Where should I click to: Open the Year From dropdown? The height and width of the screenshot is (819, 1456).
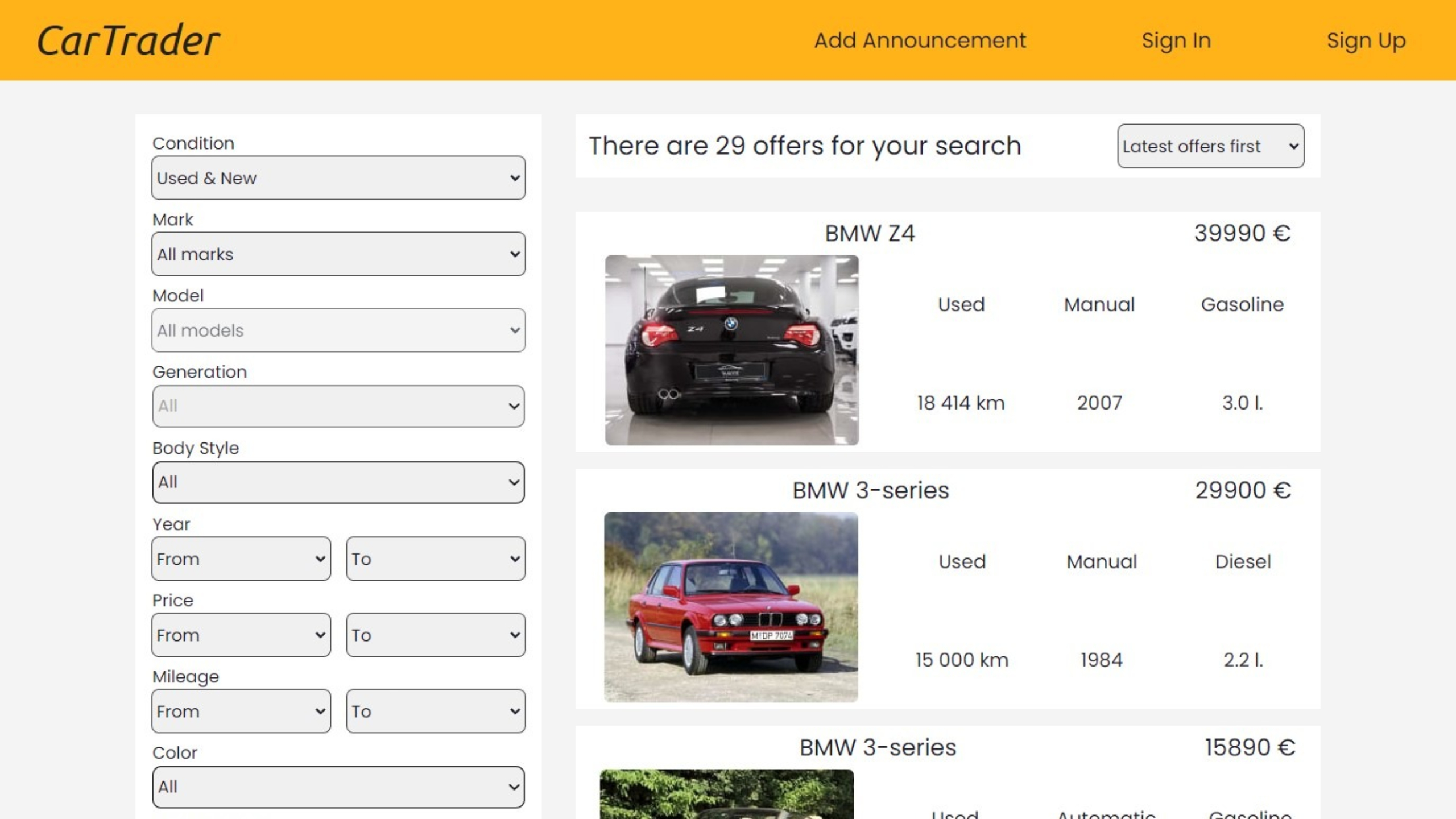point(241,559)
